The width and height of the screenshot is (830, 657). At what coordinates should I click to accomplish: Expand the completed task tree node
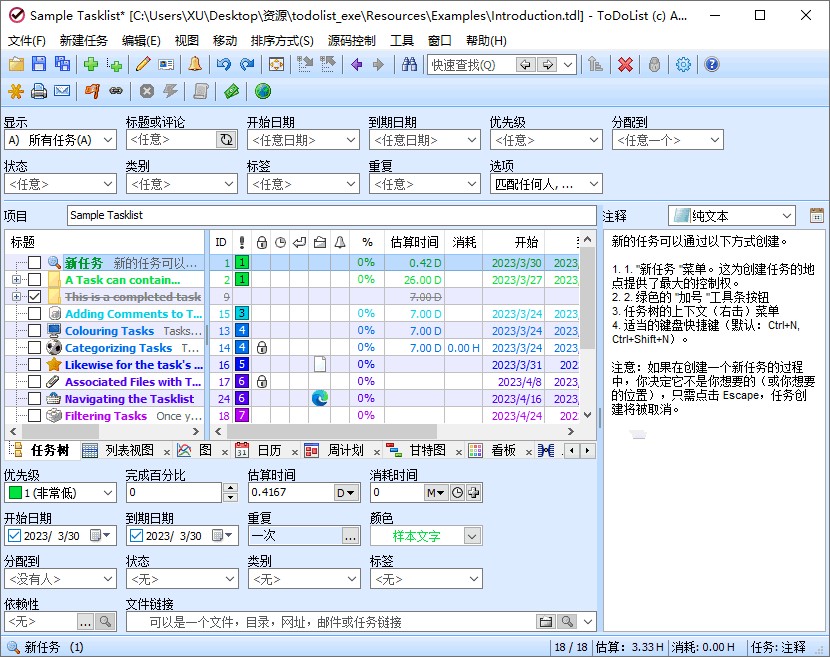(16, 296)
